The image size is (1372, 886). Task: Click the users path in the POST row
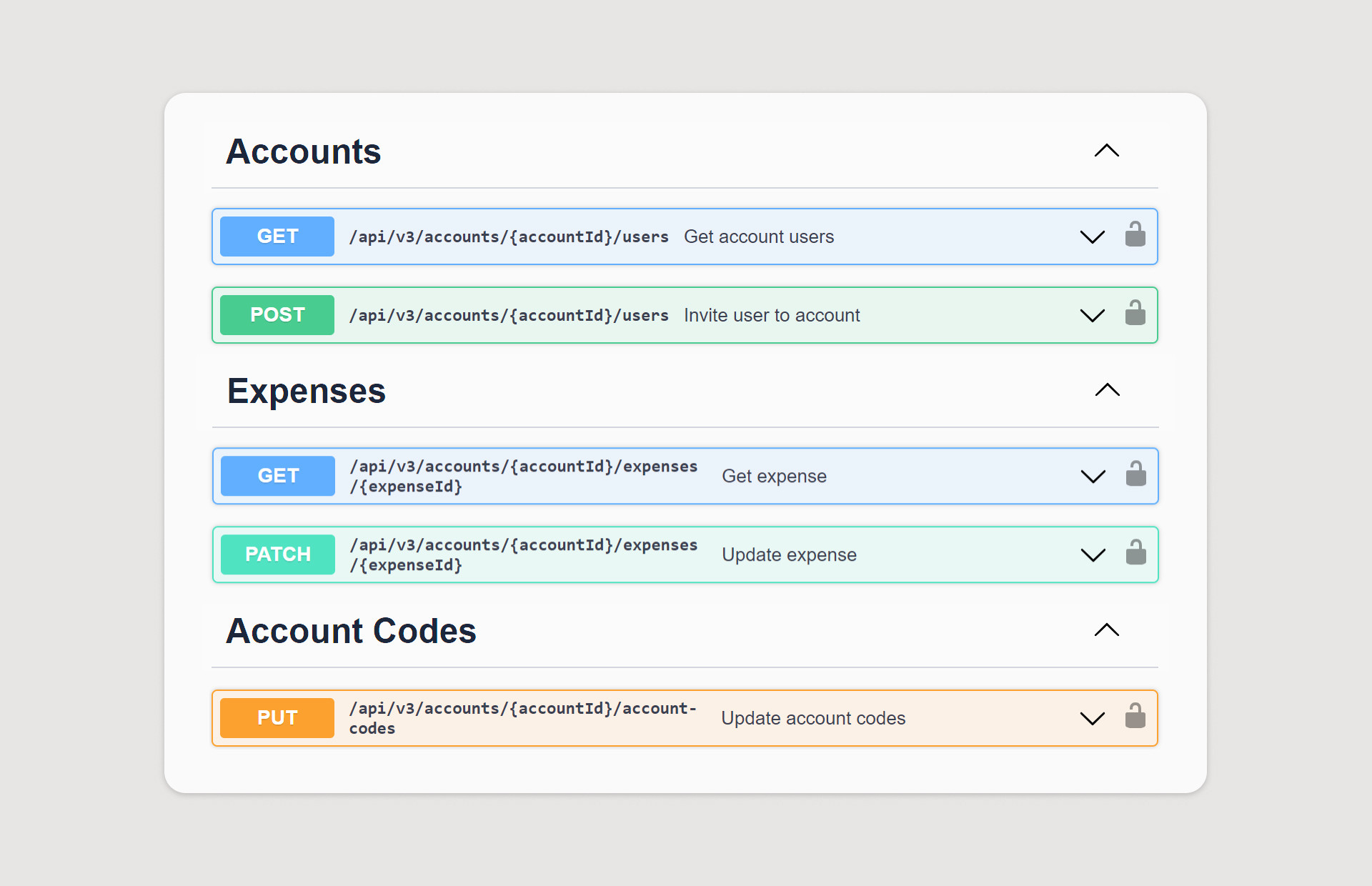(x=509, y=315)
